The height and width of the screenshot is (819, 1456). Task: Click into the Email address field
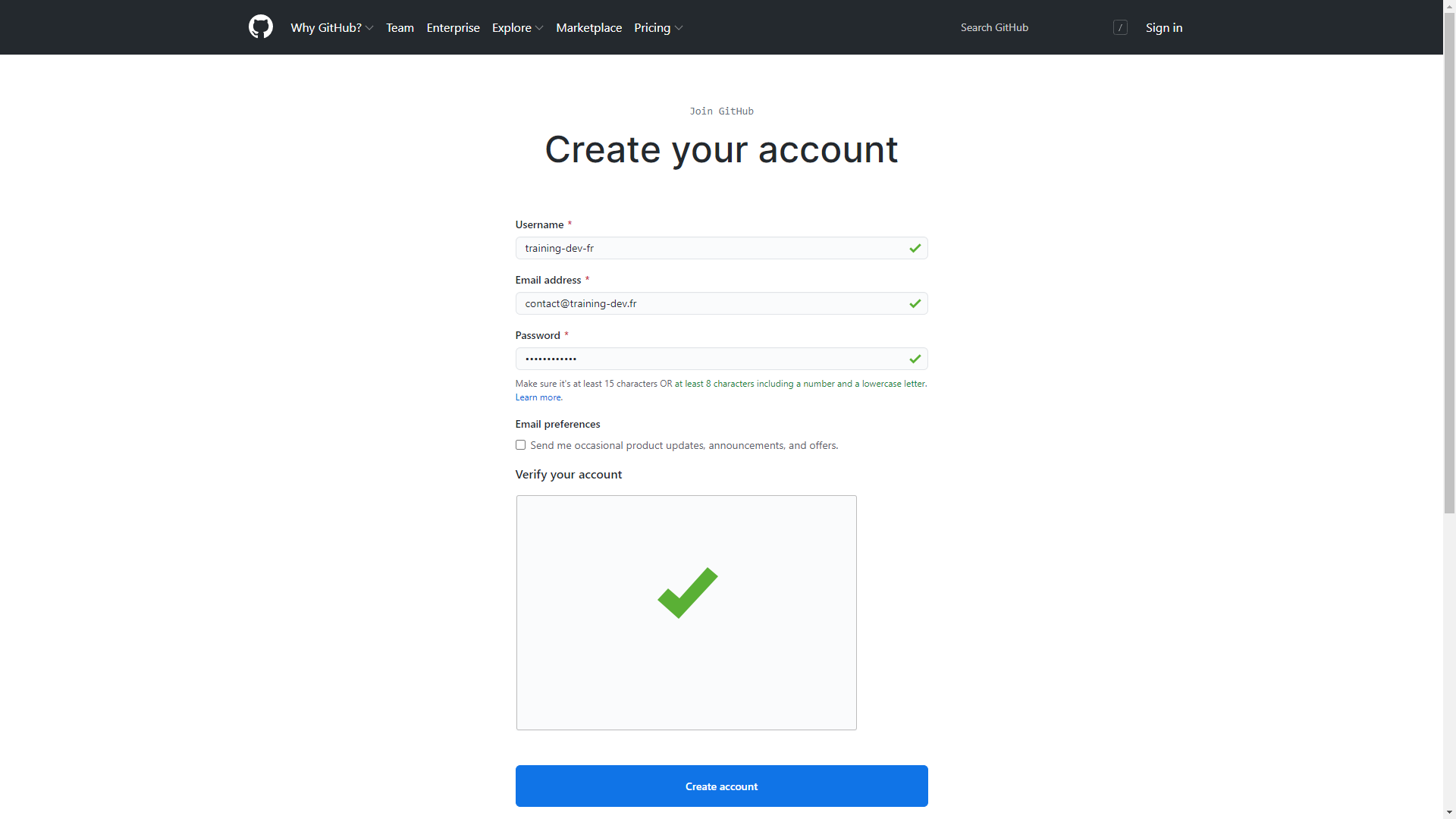click(721, 303)
